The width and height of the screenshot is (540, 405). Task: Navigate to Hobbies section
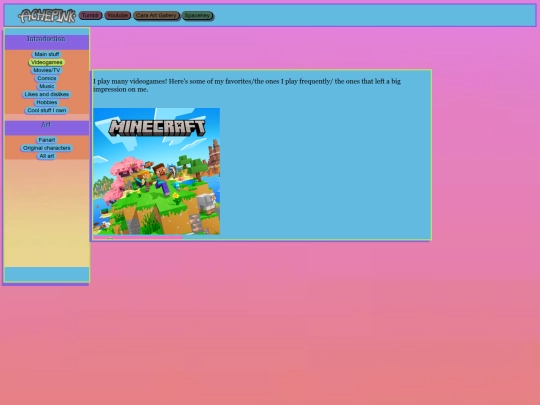[x=46, y=102]
